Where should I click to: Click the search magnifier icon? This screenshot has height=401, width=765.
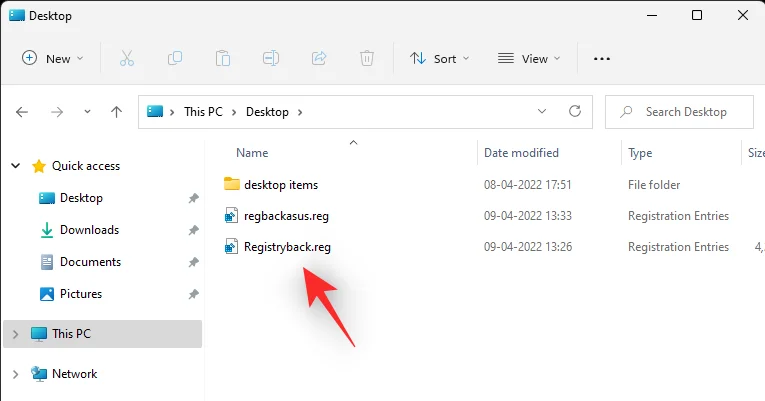626,112
